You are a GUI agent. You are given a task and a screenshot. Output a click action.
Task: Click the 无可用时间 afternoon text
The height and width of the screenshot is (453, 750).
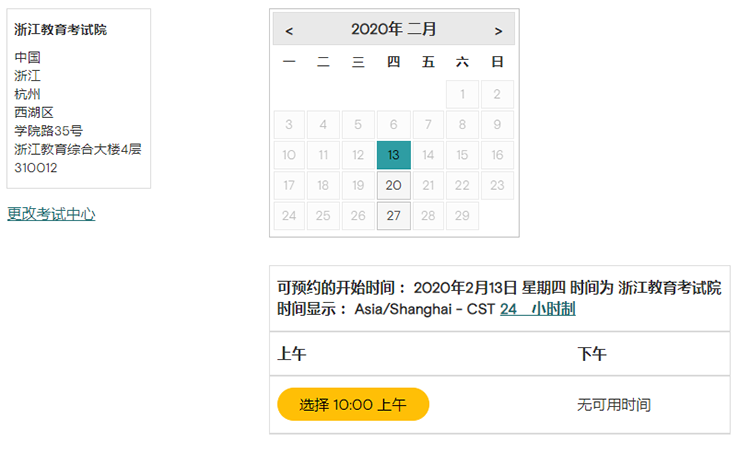click(614, 405)
